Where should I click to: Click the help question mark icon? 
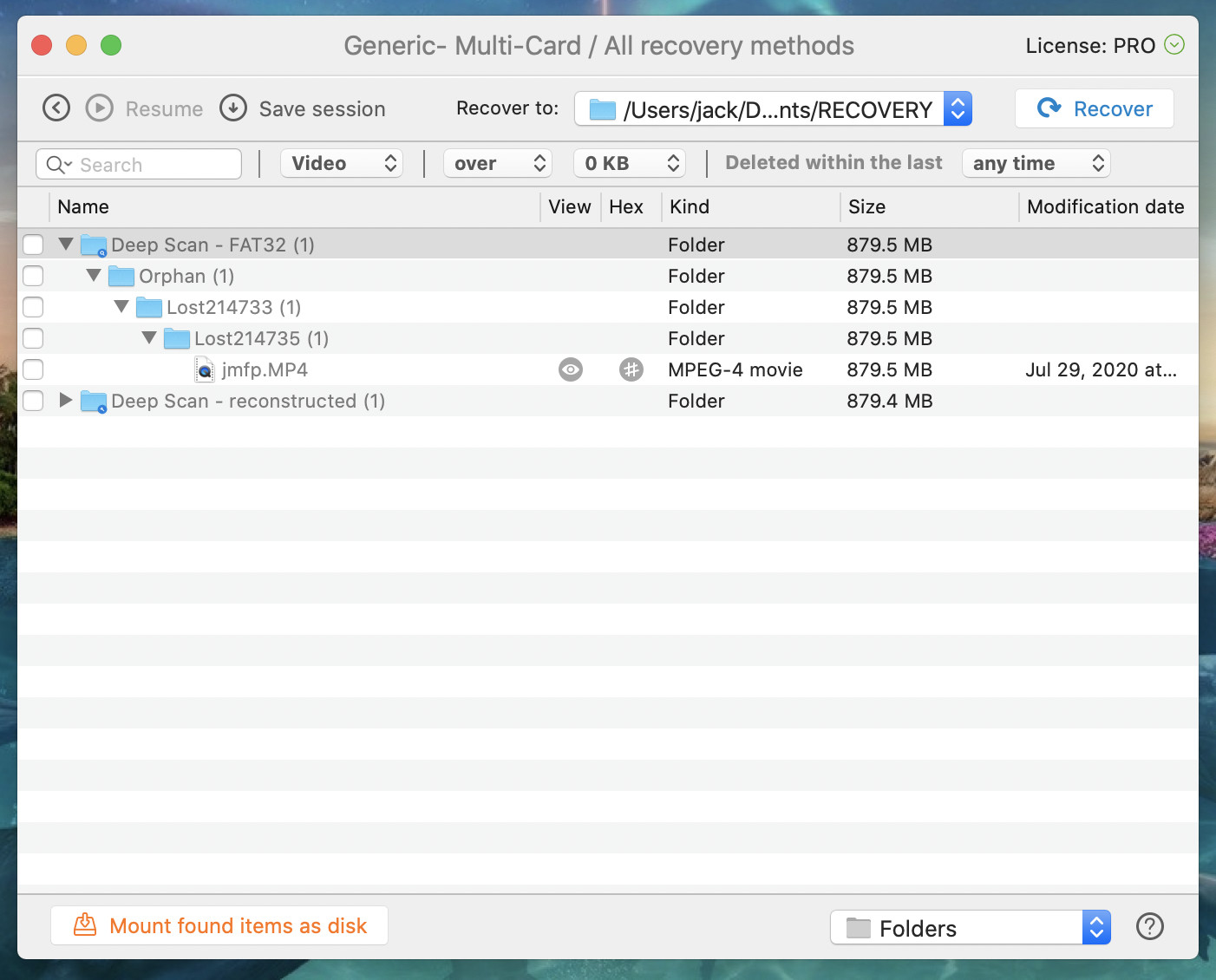(x=1150, y=927)
